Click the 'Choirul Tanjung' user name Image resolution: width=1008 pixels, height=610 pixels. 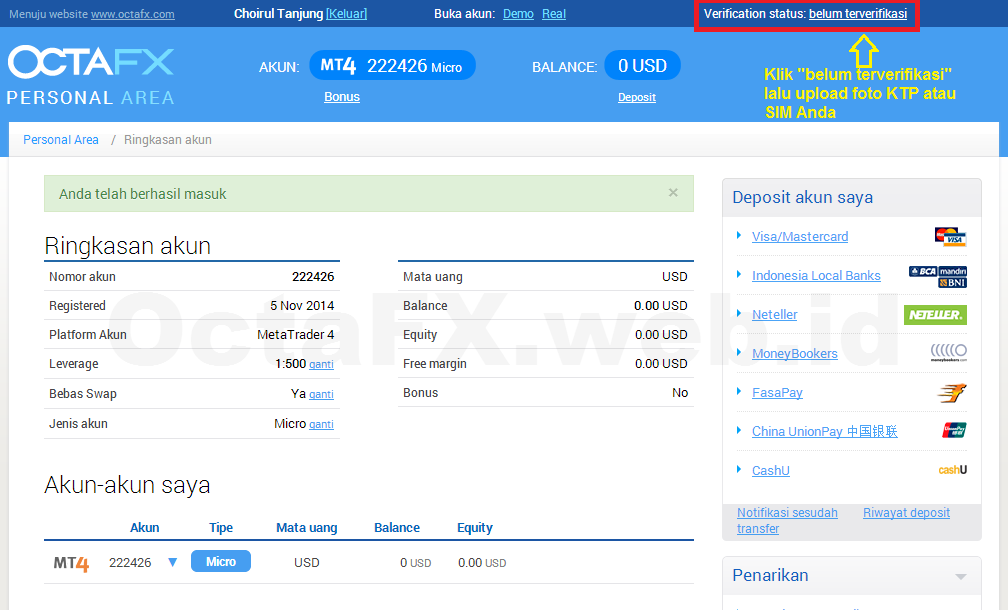coord(278,13)
